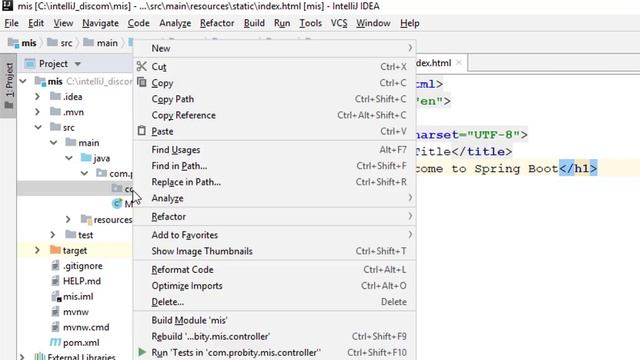This screenshot has width=640, height=360.
Task: Expand the .mvn folder node
Action: click(x=38, y=111)
